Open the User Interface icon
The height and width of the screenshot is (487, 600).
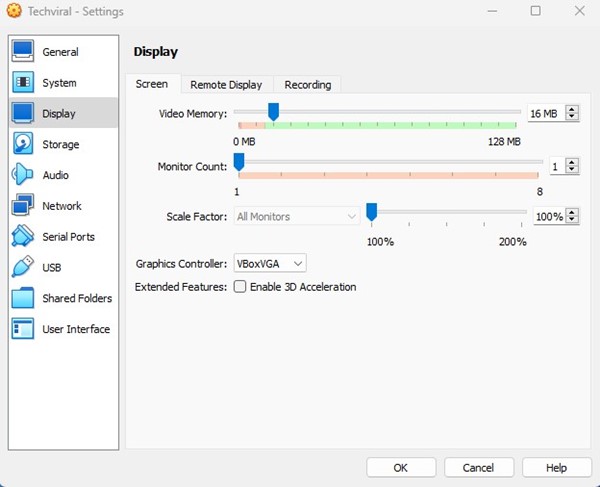(22, 329)
